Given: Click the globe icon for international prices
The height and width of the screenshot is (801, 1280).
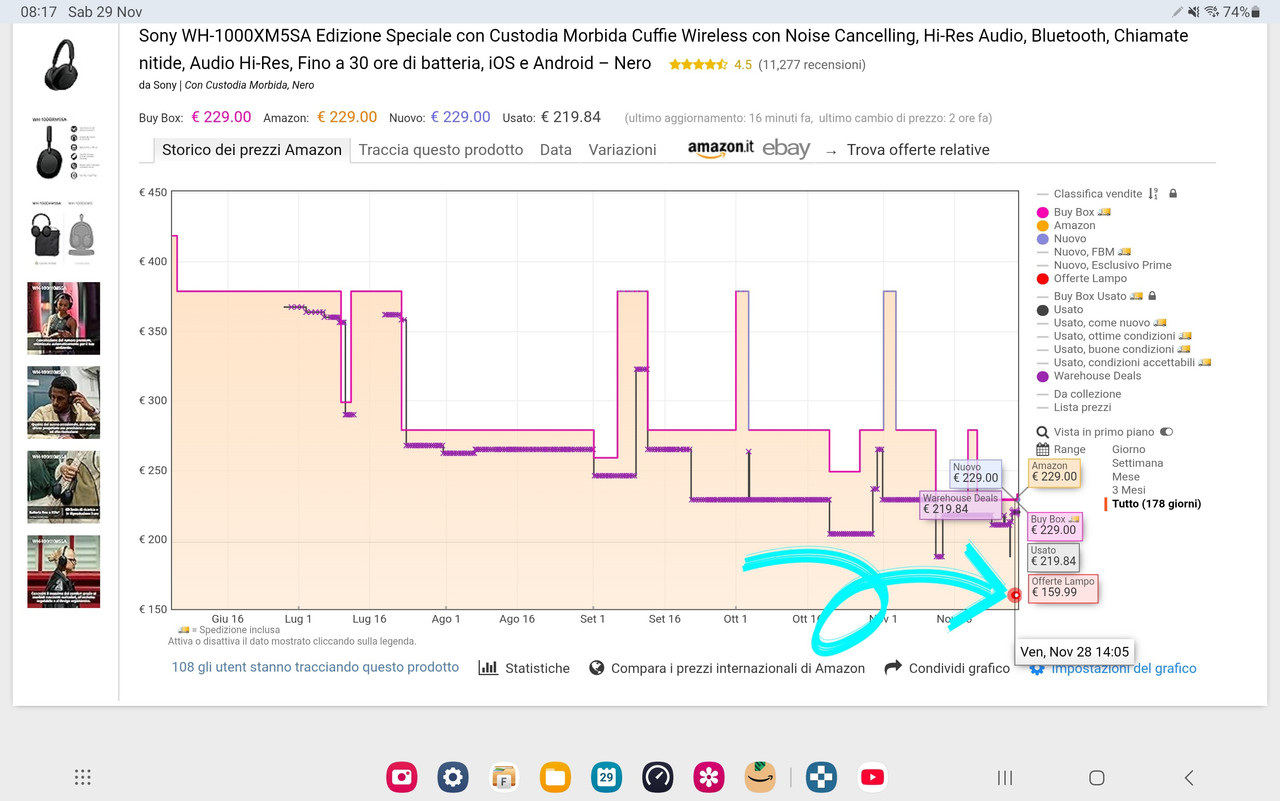Looking at the screenshot, I should [x=597, y=668].
